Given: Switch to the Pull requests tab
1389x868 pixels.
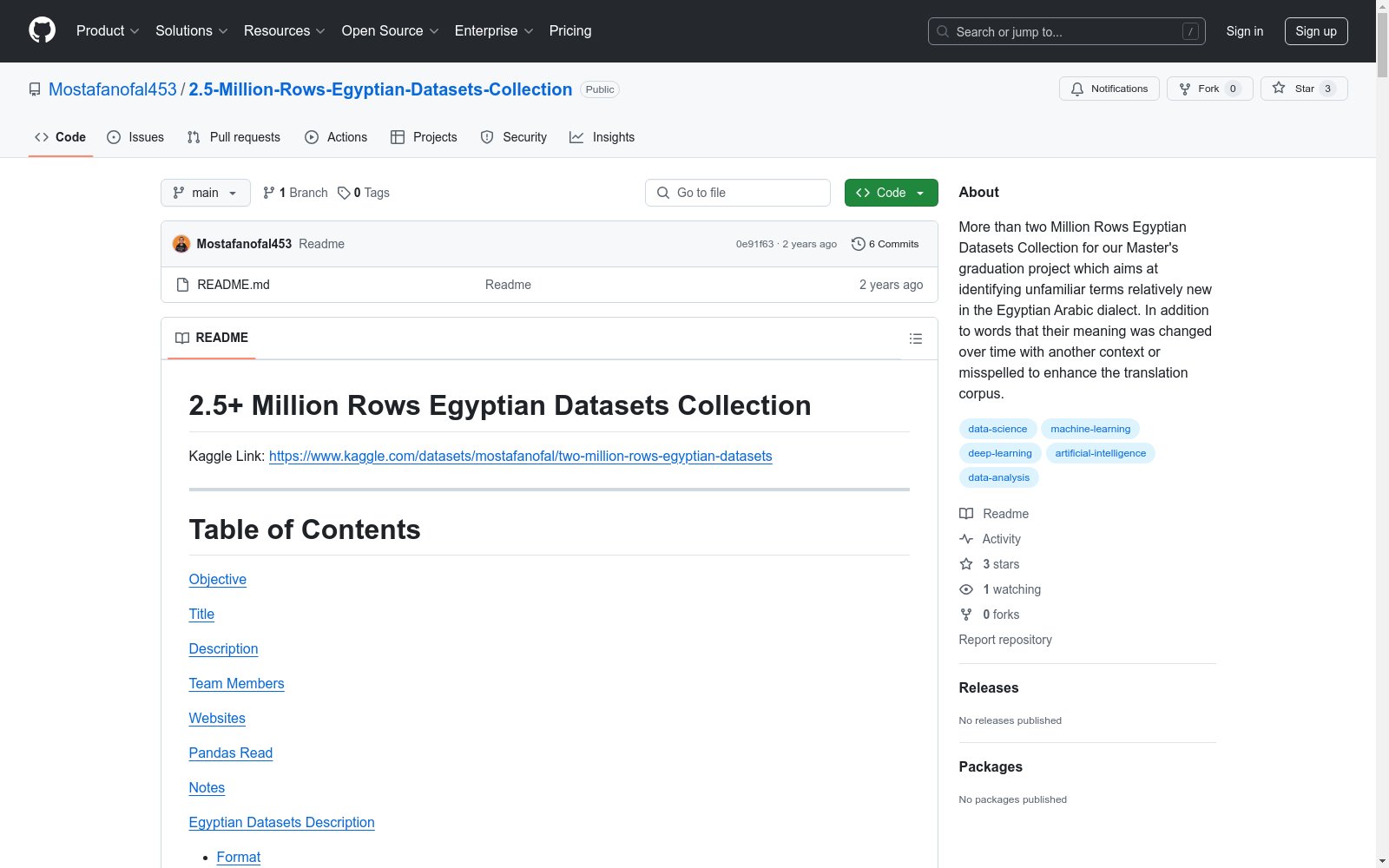Looking at the screenshot, I should pos(234,137).
